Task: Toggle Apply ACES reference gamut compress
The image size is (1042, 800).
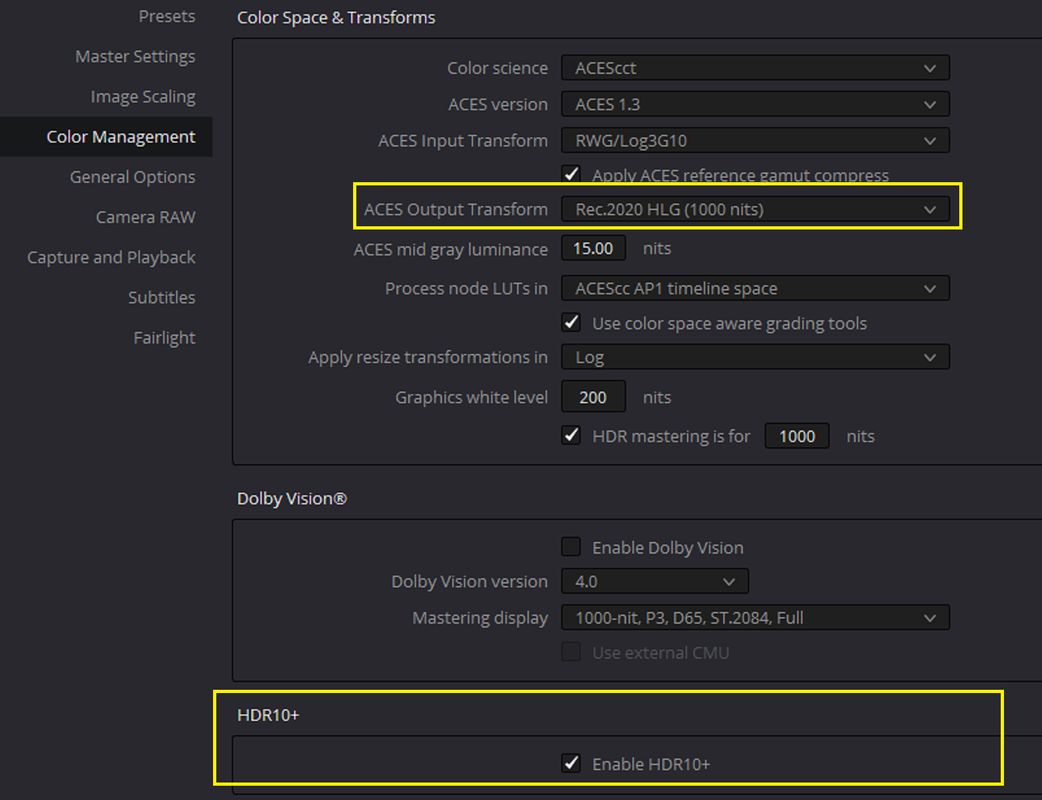Action: point(571,175)
